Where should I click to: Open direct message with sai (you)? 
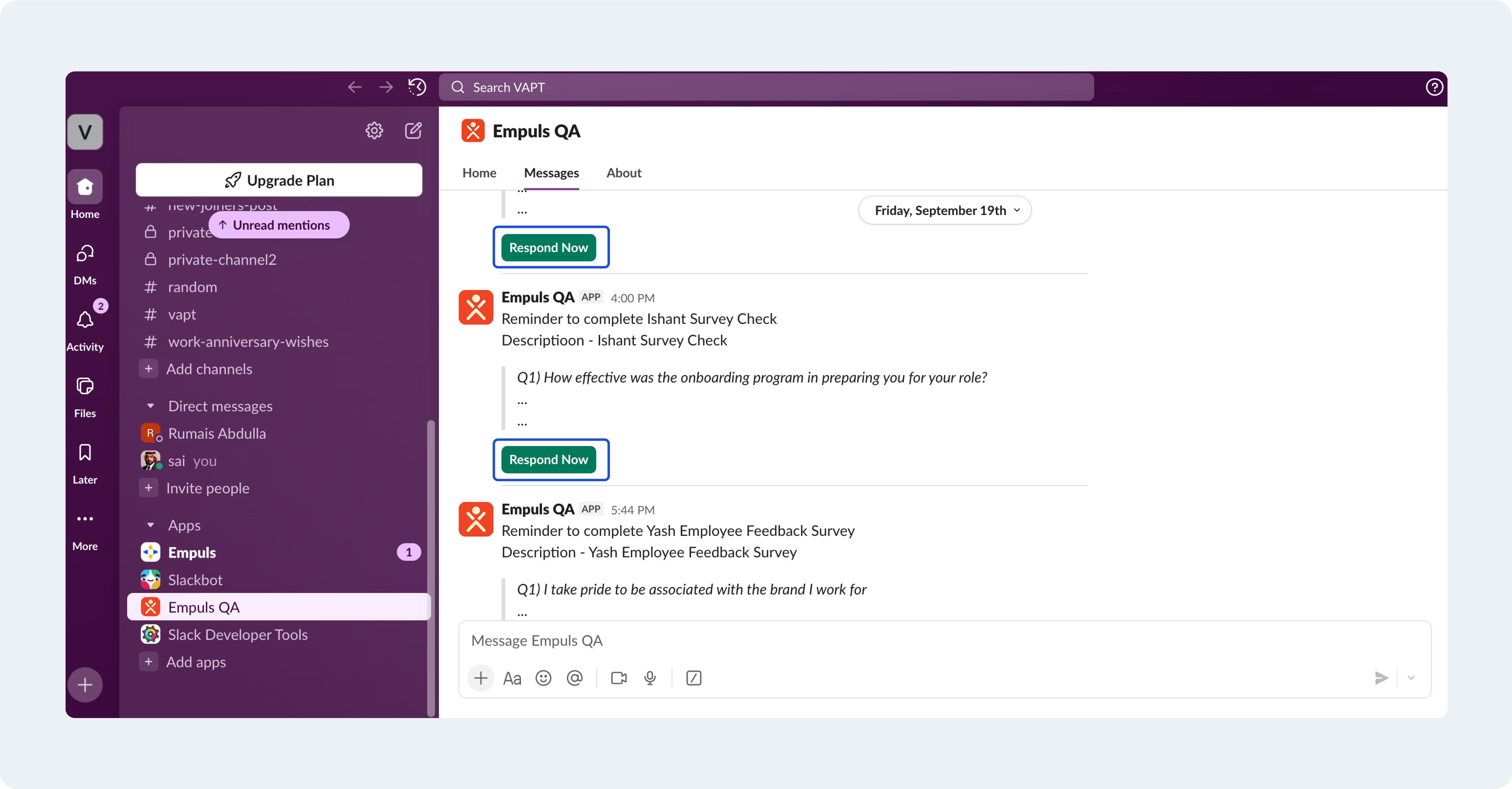coord(279,461)
